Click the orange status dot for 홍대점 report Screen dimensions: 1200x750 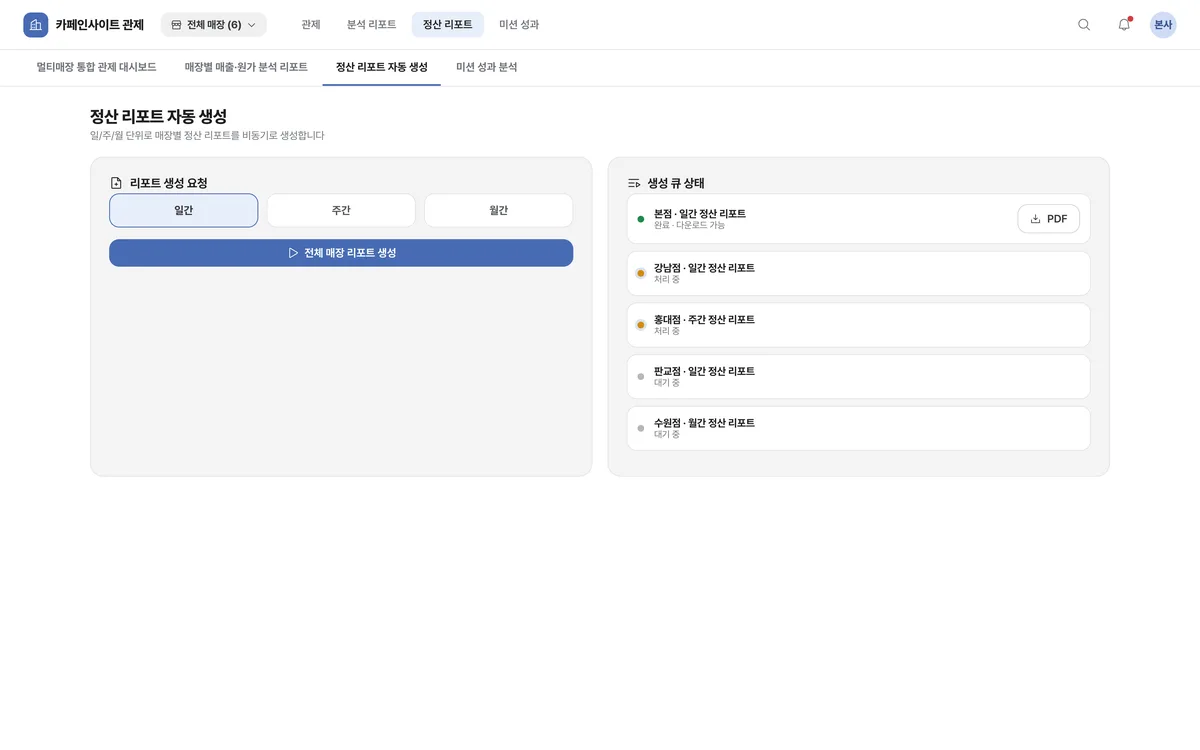641,325
